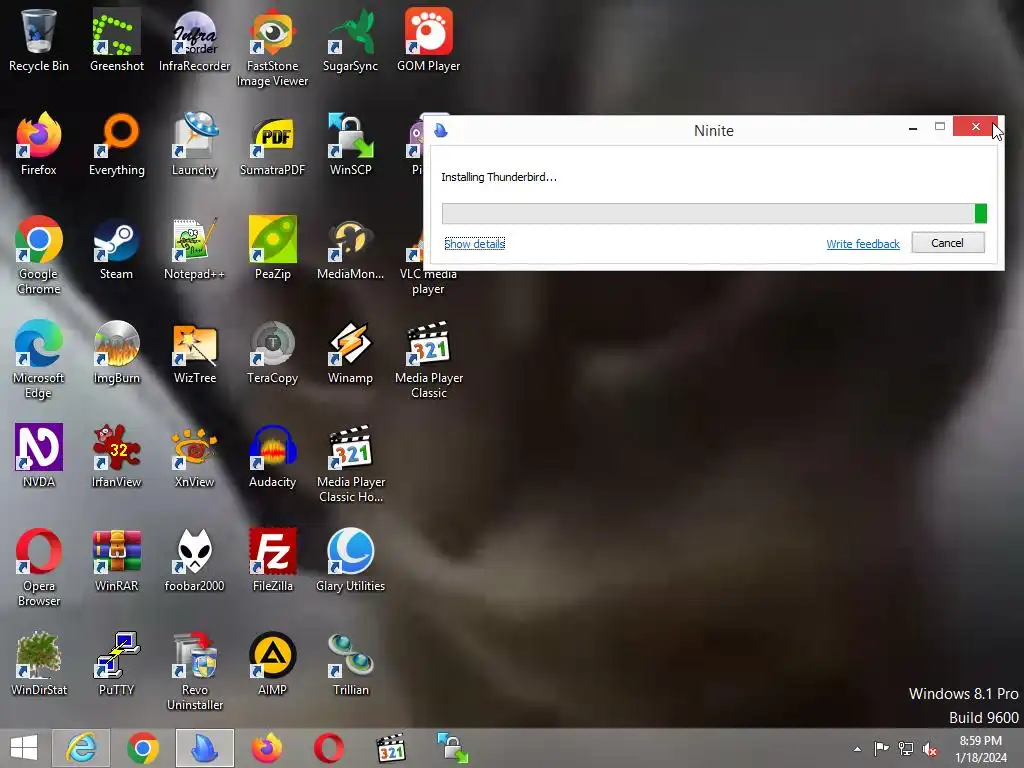Open the network tray icon
Viewport: 1024px width, 768px height.
pos(906,748)
